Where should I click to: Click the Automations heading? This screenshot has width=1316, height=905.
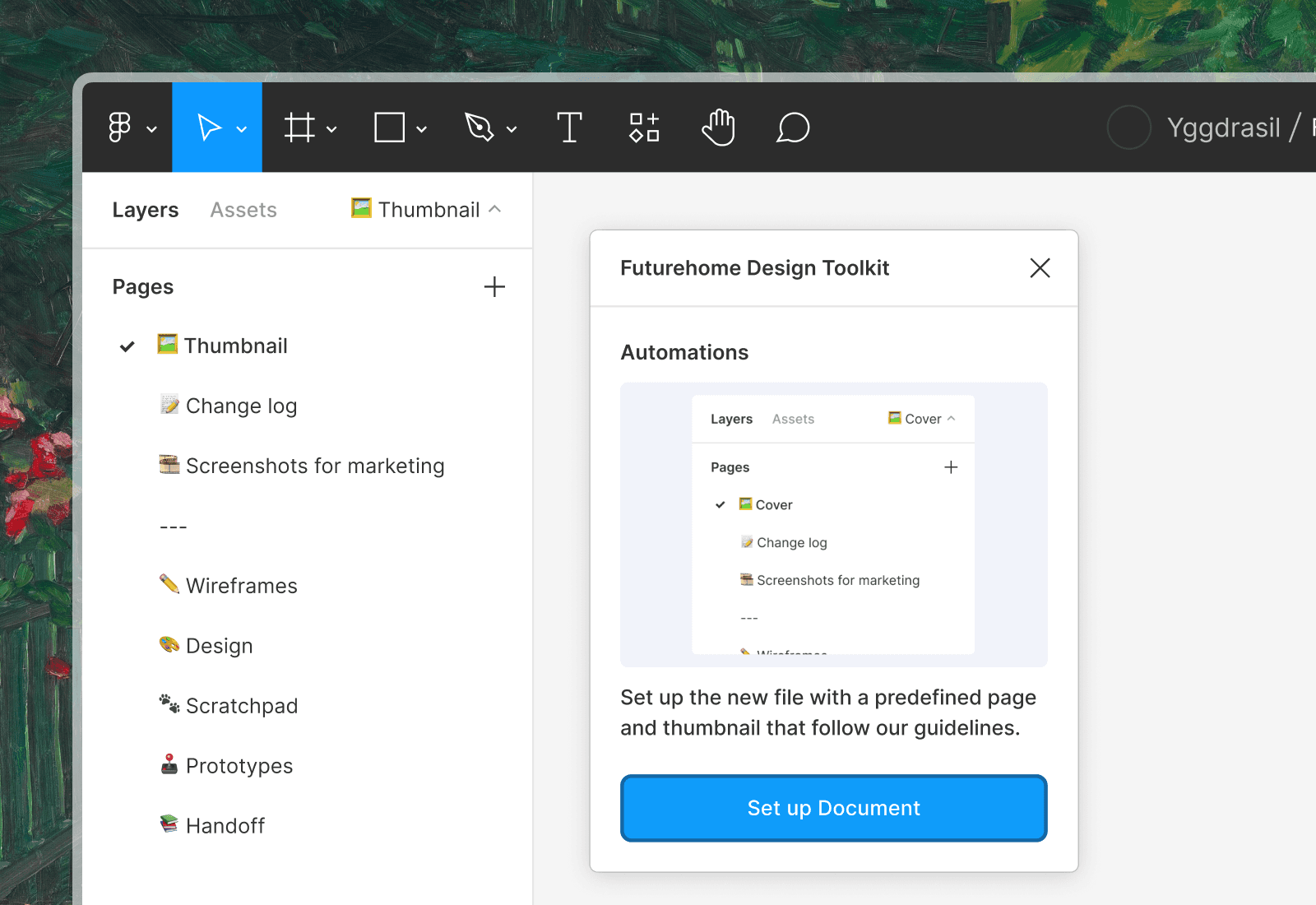point(684,352)
